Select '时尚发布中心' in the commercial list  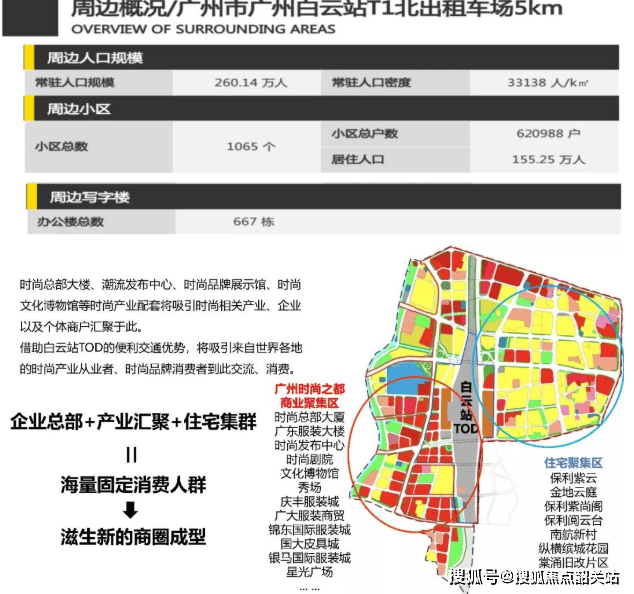(x=309, y=445)
